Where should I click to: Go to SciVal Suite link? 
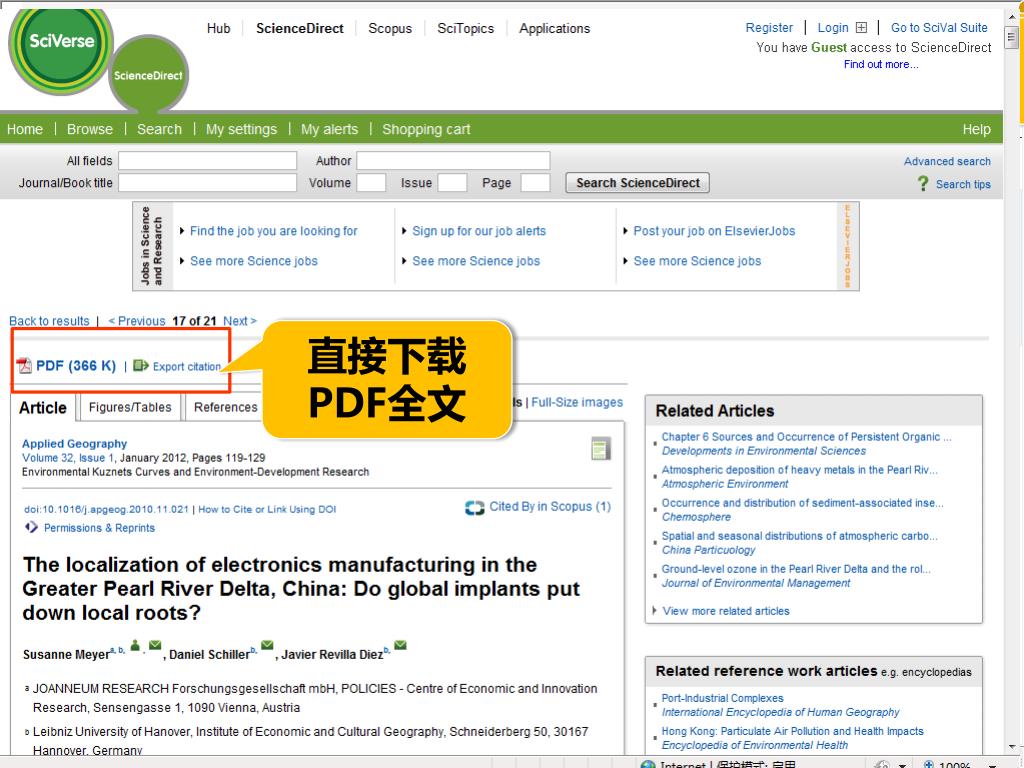[939, 27]
